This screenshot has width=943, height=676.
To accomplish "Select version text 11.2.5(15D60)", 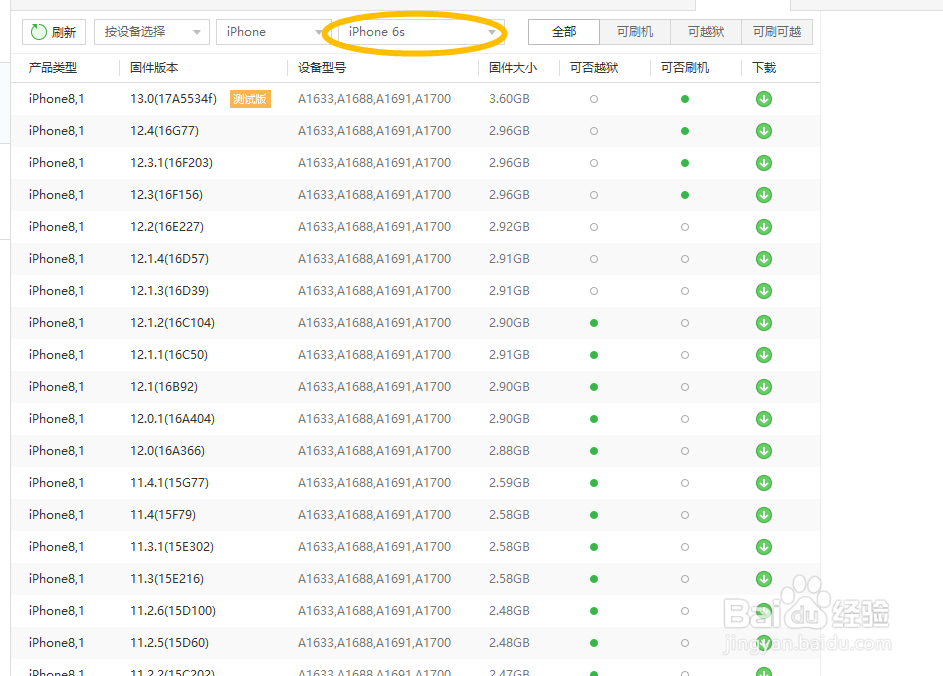I will click(169, 642).
